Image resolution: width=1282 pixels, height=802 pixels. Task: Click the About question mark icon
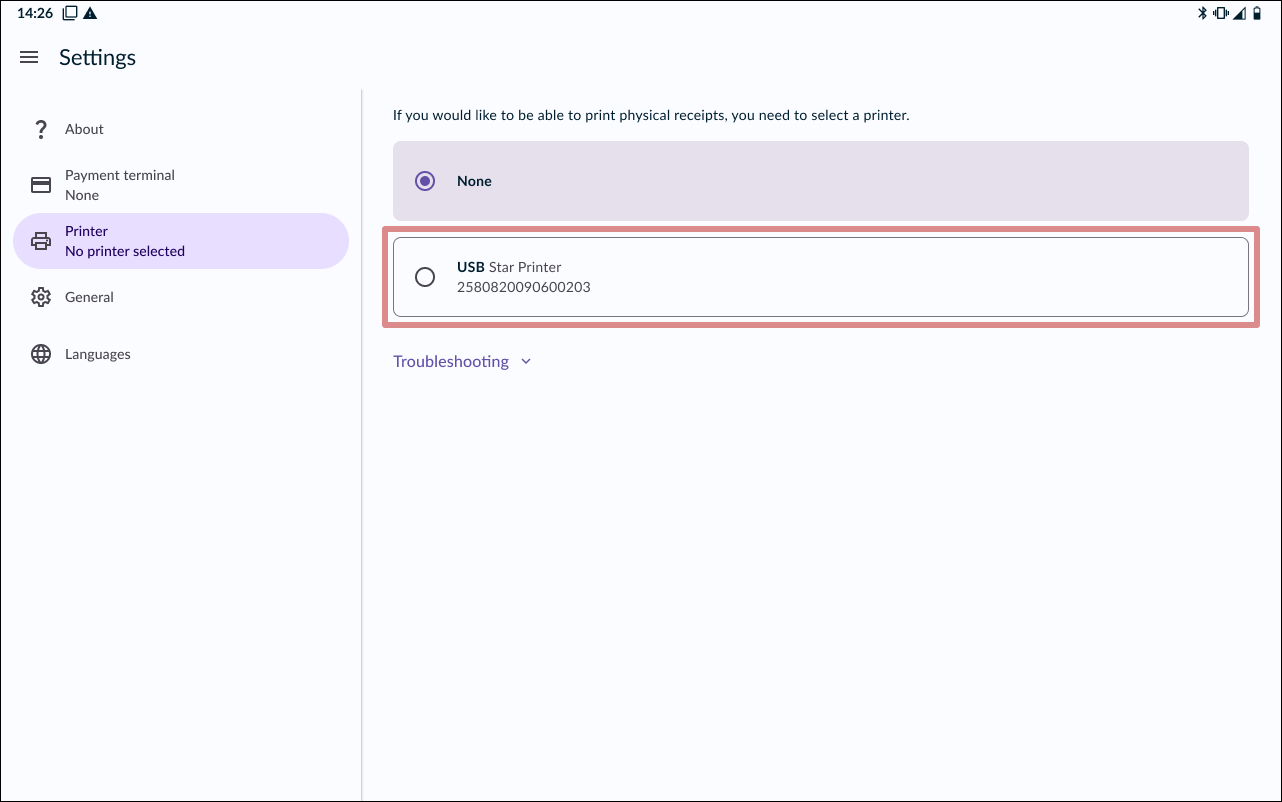[x=41, y=129]
